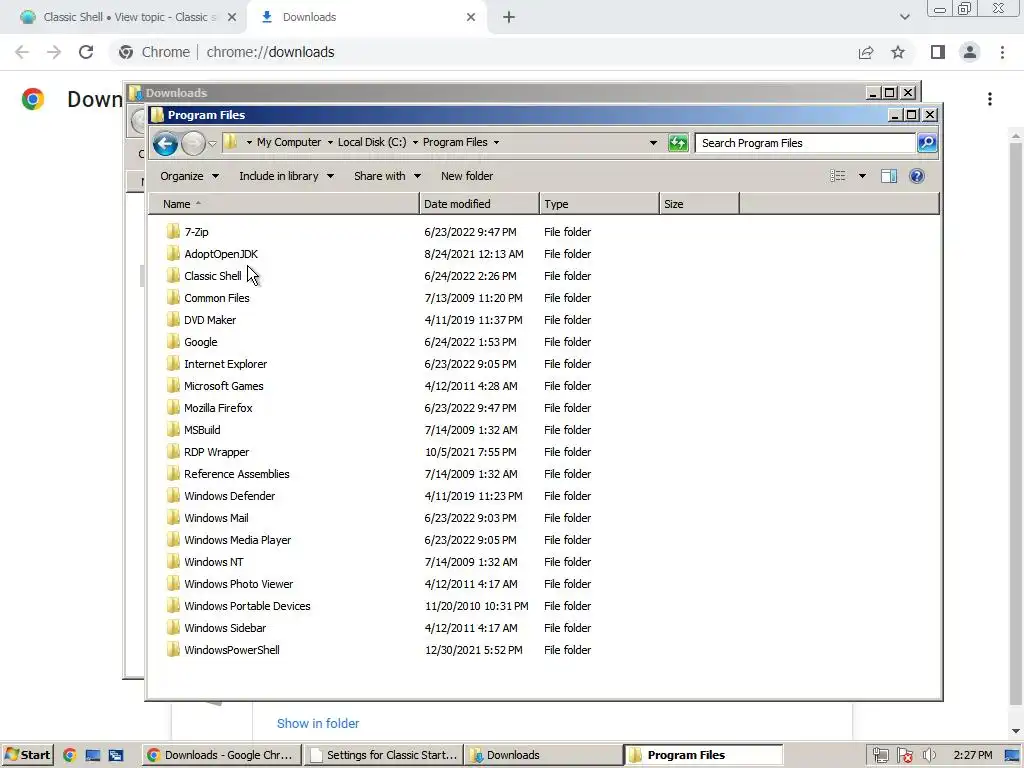
Task: Click the green refresh button beside address bar
Action: [x=678, y=142]
